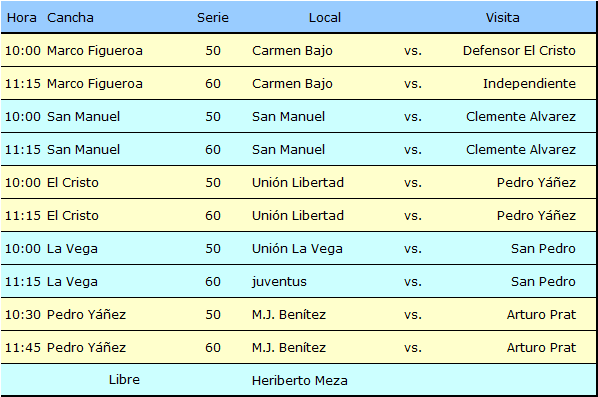Select Defensor El Cristo visiting team
This screenshot has width=598, height=397.
[519, 50]
